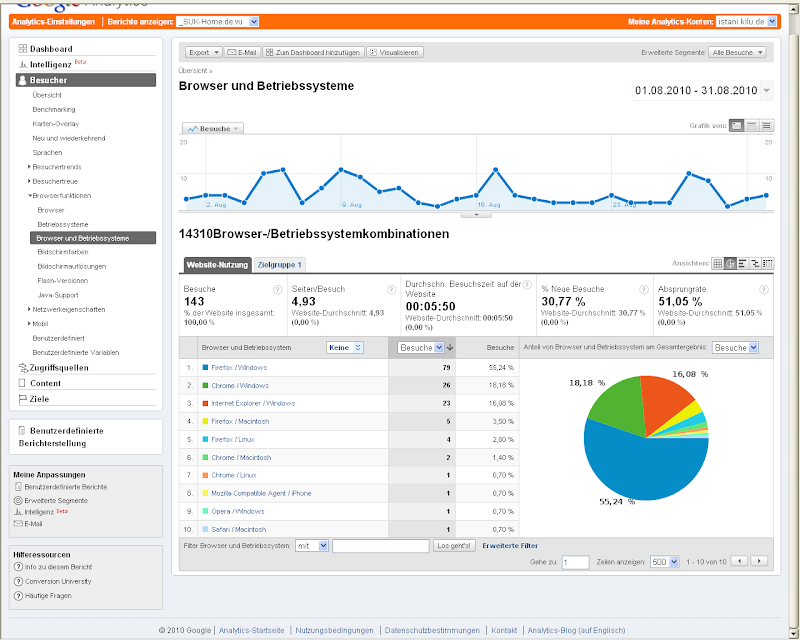Image resolution: width=800 pixels, height=640 pixels.
Task: Click the 'Los geht's!' filter button
Action: (455, 545)
